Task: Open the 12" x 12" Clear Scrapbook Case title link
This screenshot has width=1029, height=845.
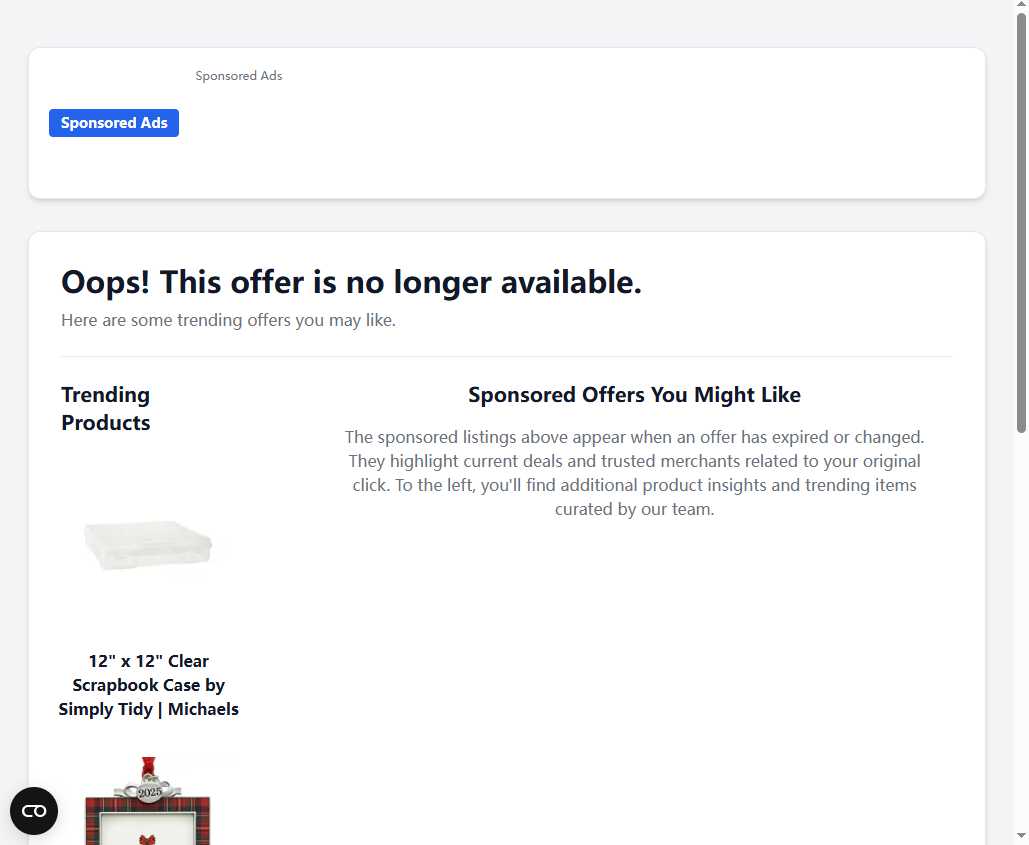Action: (x=148, y=685)
